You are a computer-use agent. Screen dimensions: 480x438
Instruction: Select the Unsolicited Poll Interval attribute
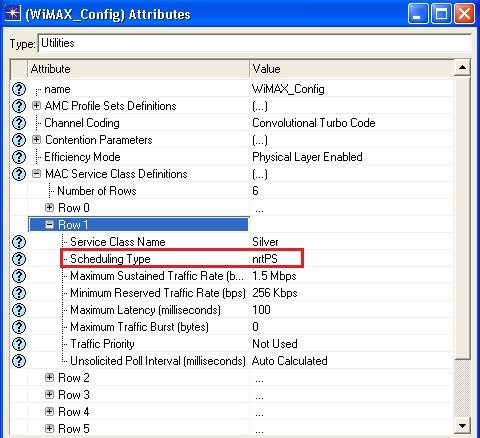tap(158, 361)
